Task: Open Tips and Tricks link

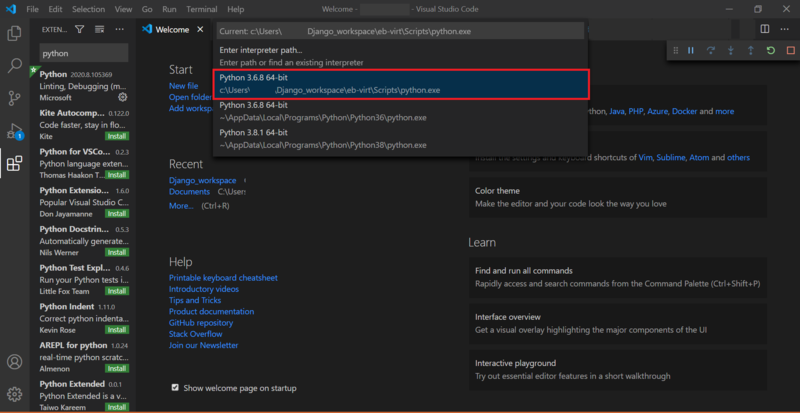Action: click(x=195, y=300)
